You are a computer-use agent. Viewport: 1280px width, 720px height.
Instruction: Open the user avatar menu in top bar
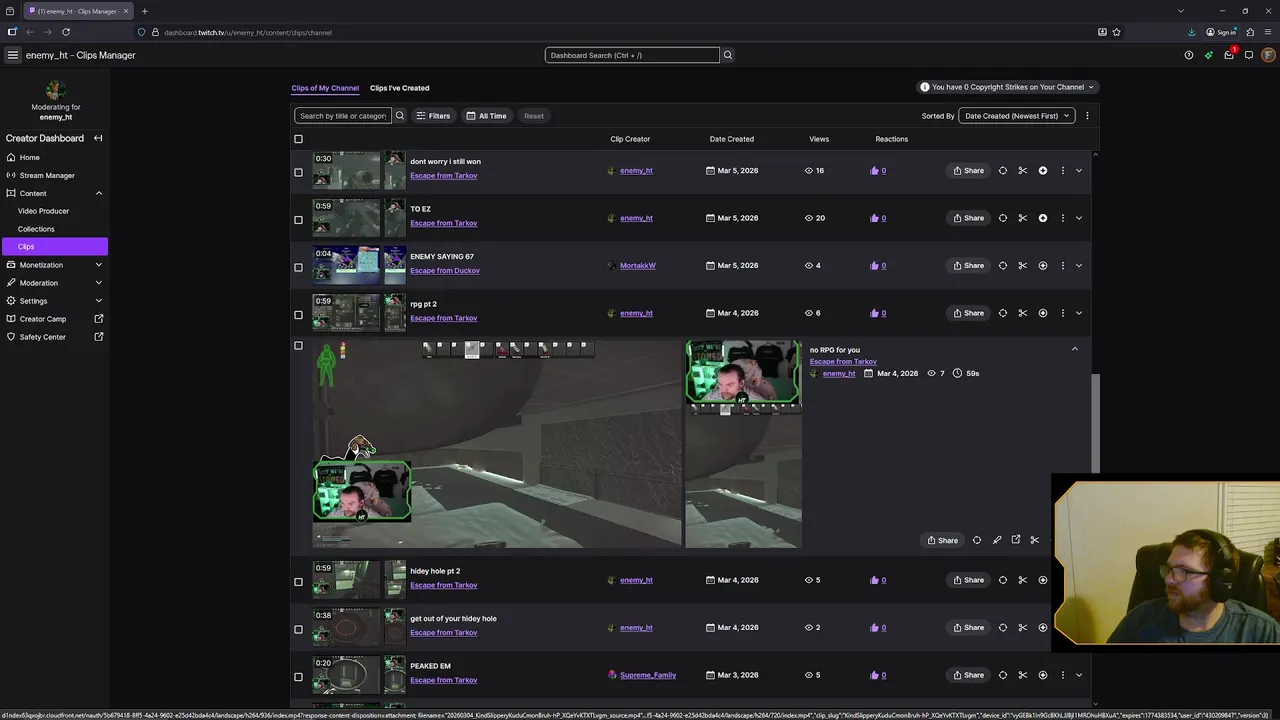(x=1268, y=55)
